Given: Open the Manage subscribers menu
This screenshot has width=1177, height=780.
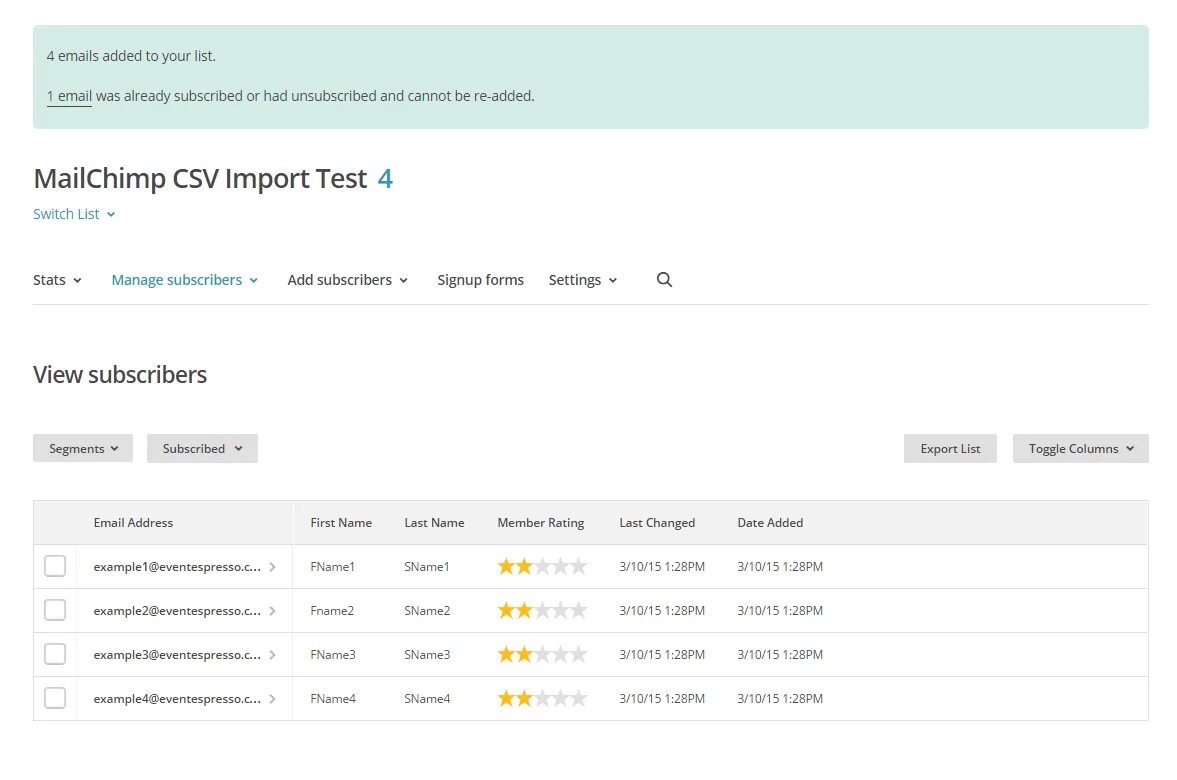Looking at the screenshot, I should [x=185, y=280].
